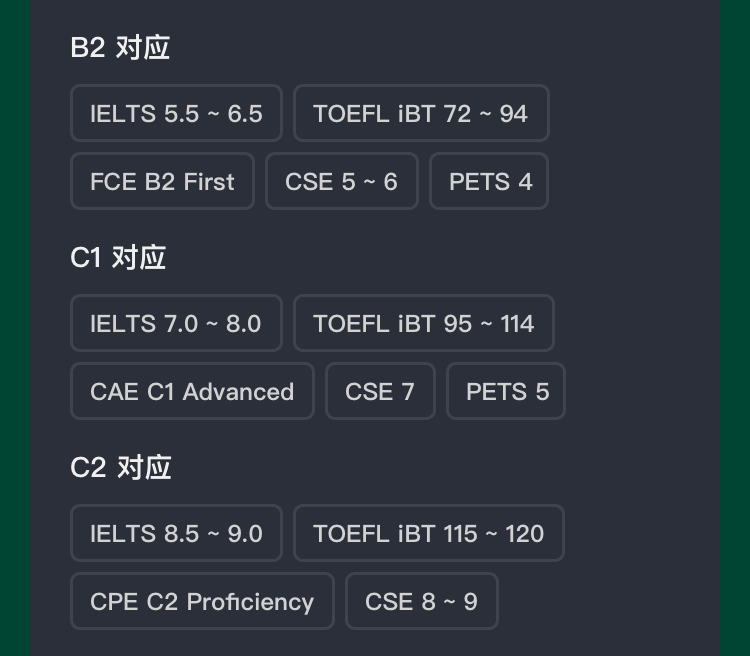Click the green margin left of the card
Image resolution: width=750 pixels, height=656 pixels.
click(14, 328)
